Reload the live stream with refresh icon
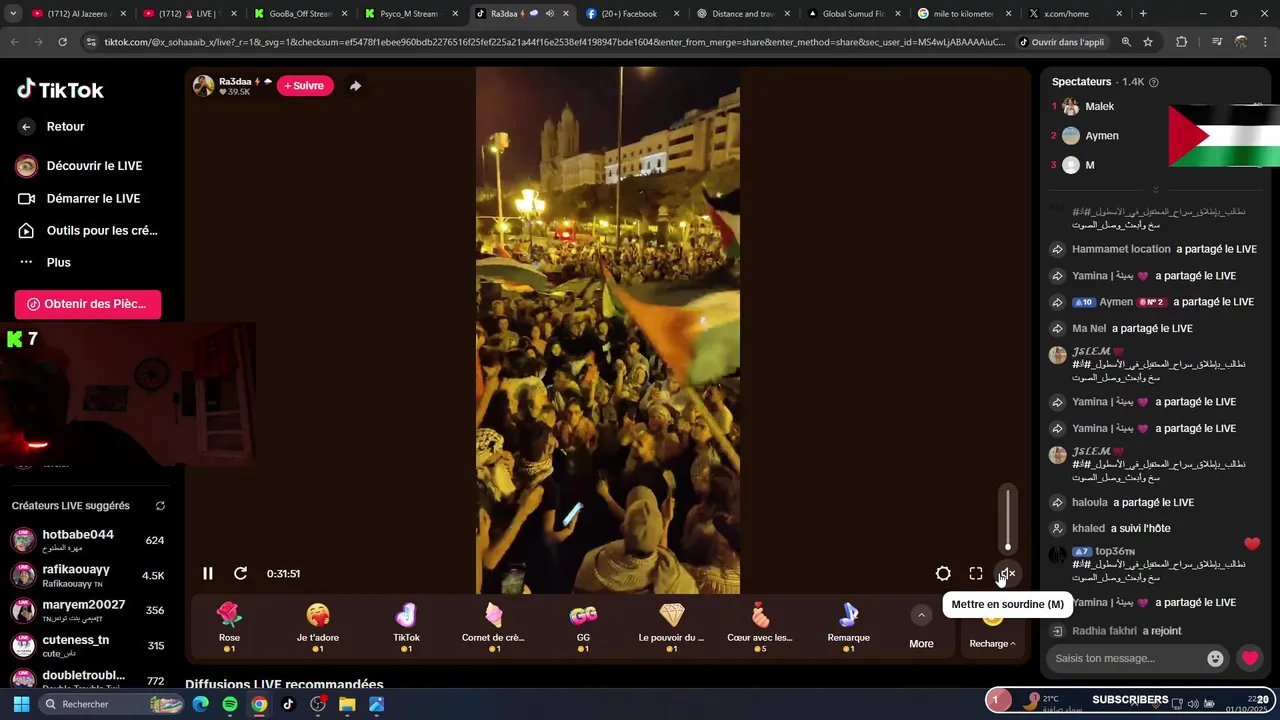Screen dimensions: 1280x720 [x=240, y=573]
